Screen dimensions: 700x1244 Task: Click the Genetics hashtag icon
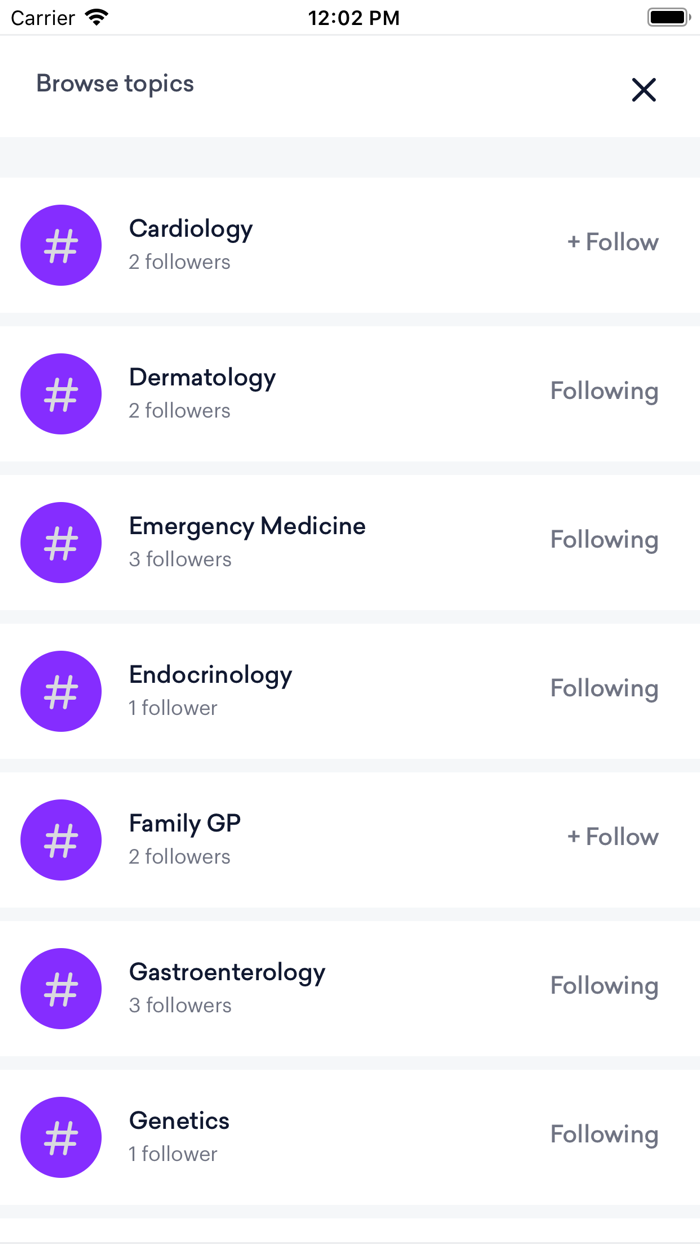pos(61,1137)
